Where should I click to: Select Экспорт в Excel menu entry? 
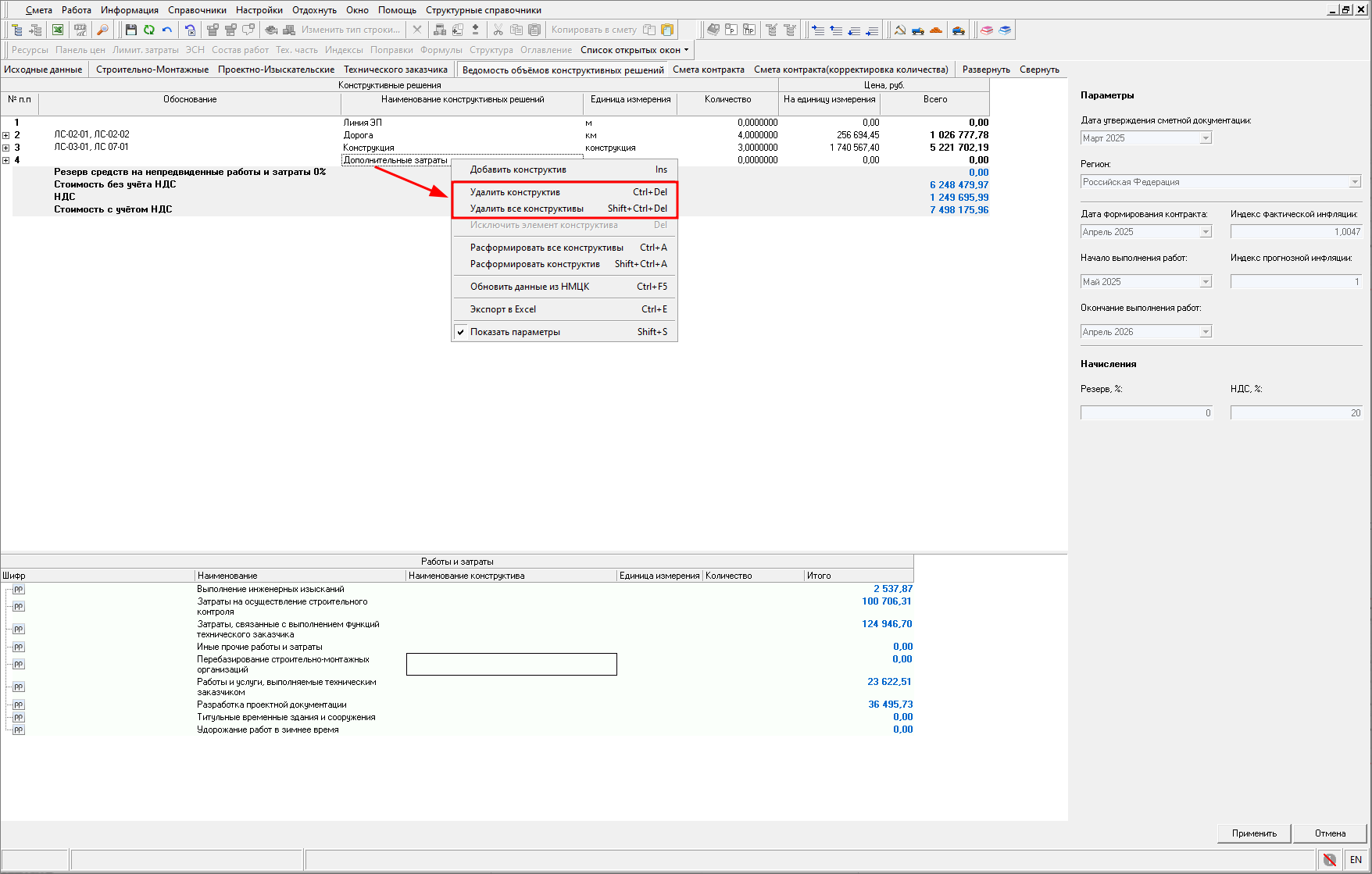coord(503,309)
